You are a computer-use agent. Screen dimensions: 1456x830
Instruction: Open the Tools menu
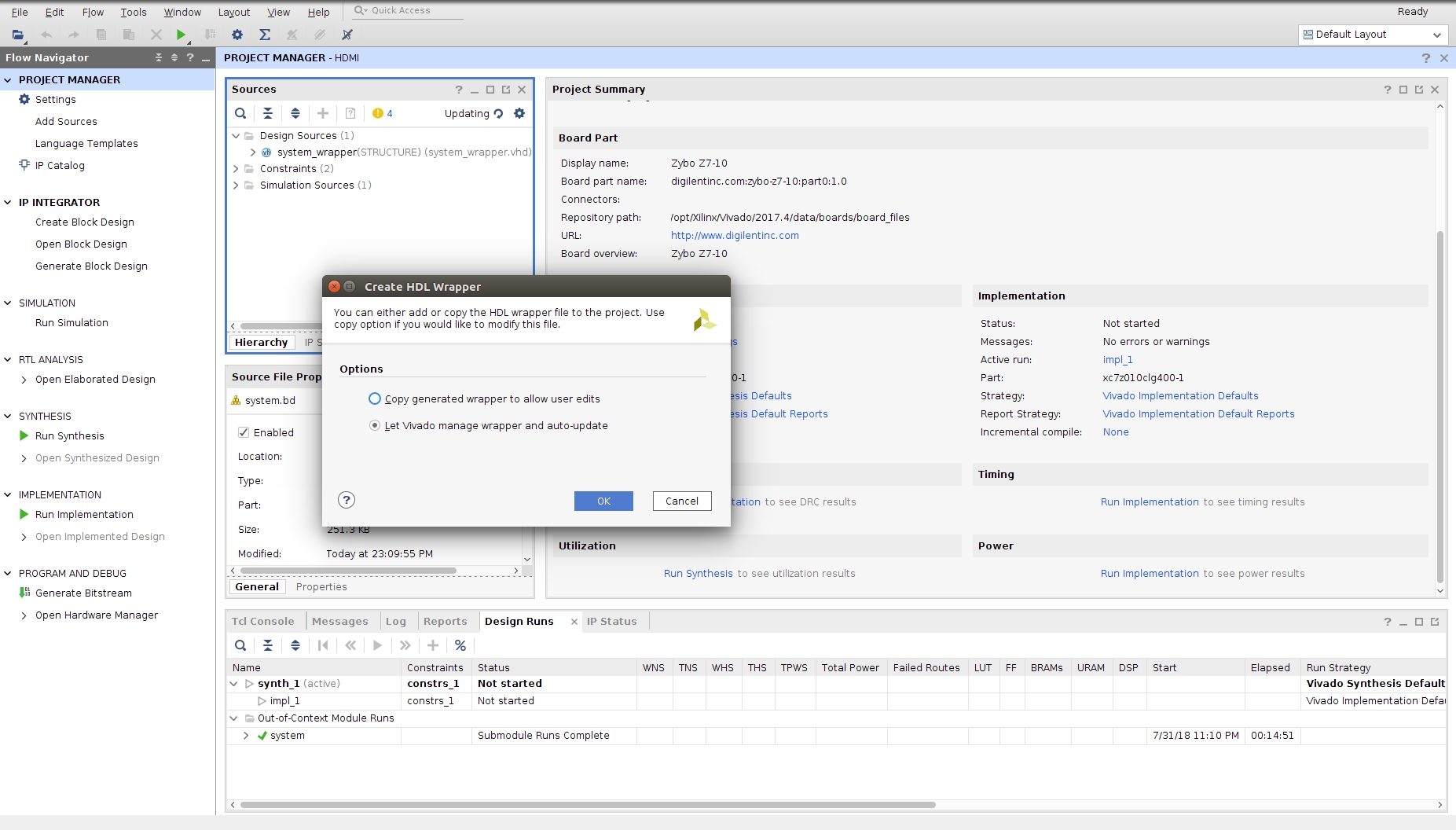click(133, 12)
